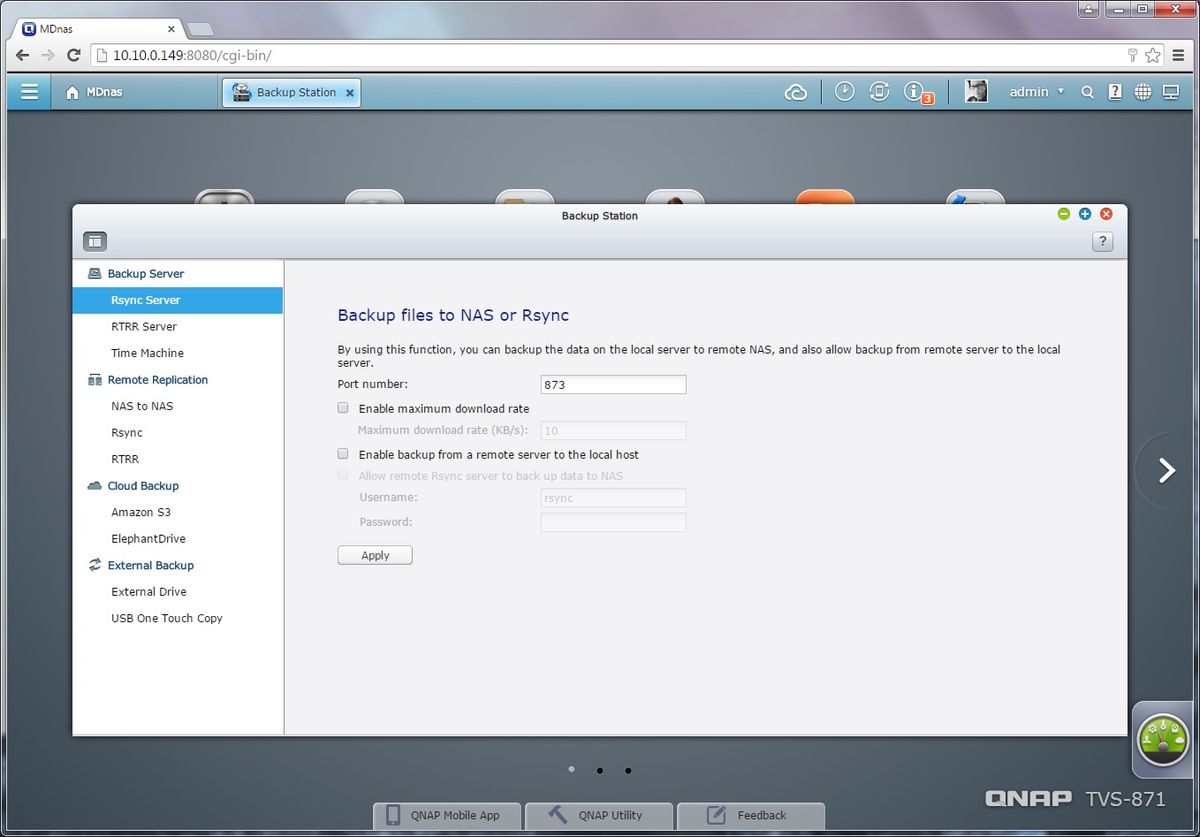
Task: Collapse the Remote Replication section
Action: pyautogui.click(x=158, y=379)
